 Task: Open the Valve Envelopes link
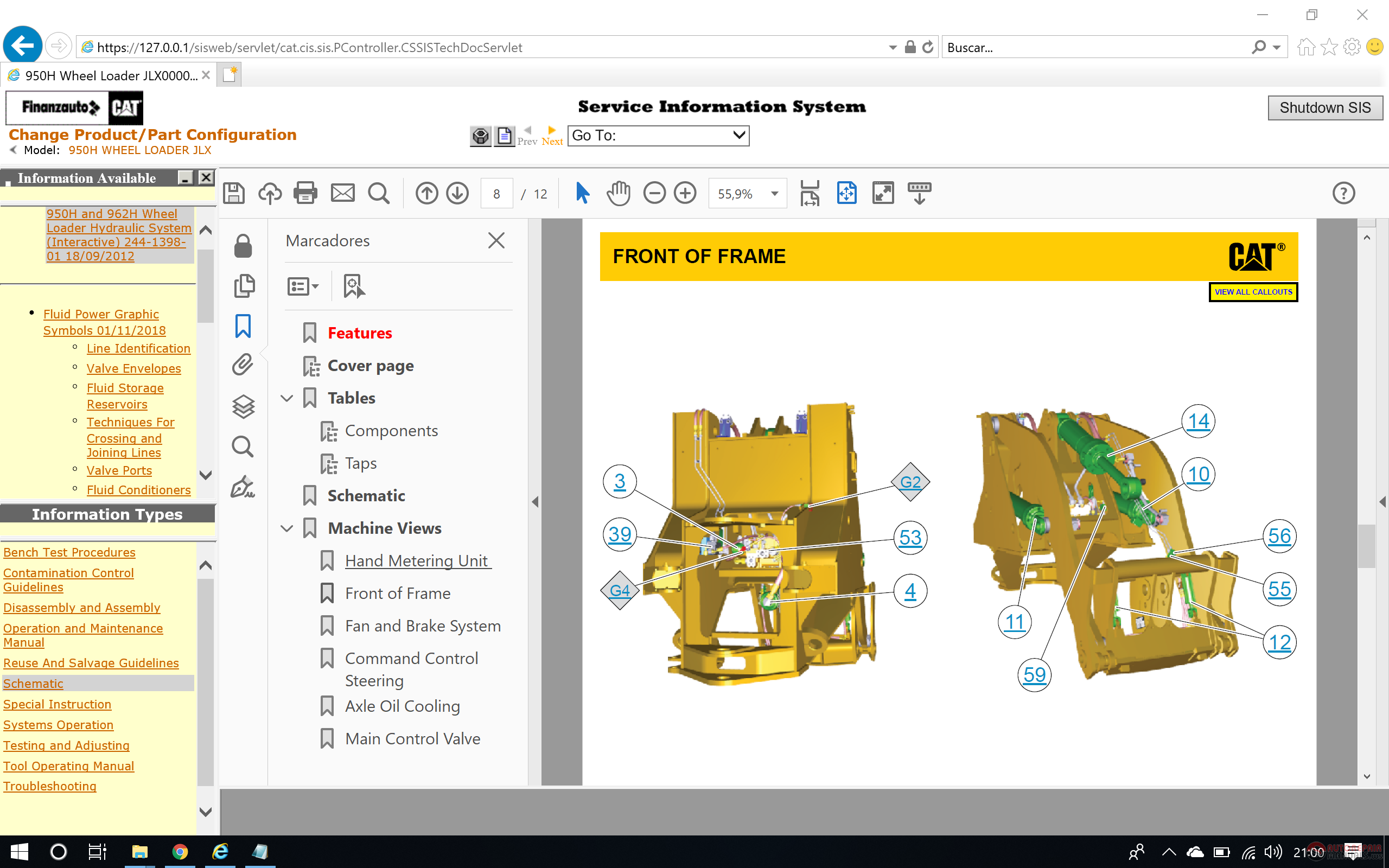pos(133,368)
